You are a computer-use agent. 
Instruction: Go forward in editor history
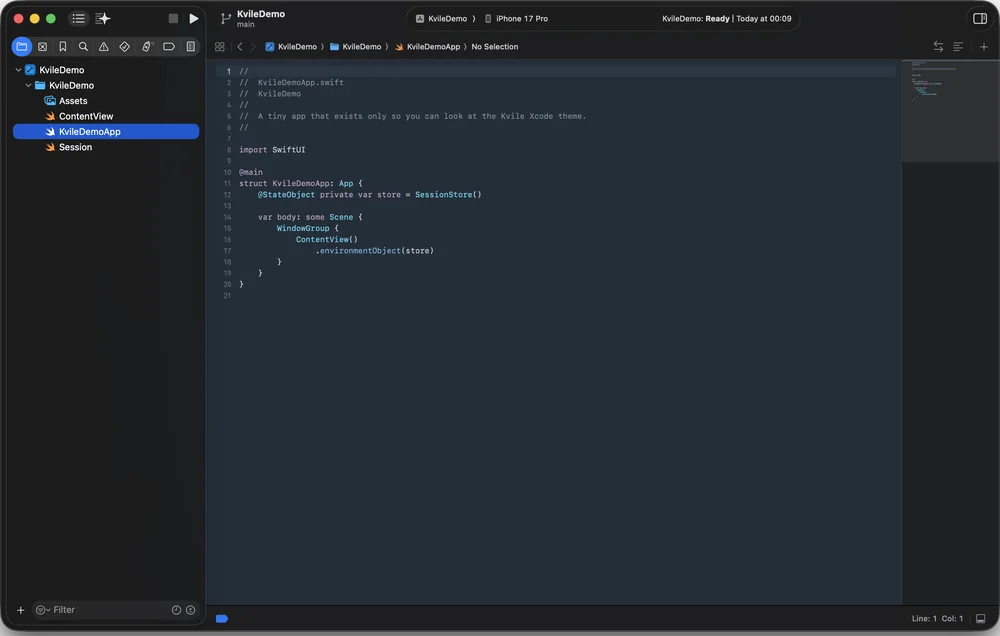coord(253,47)
